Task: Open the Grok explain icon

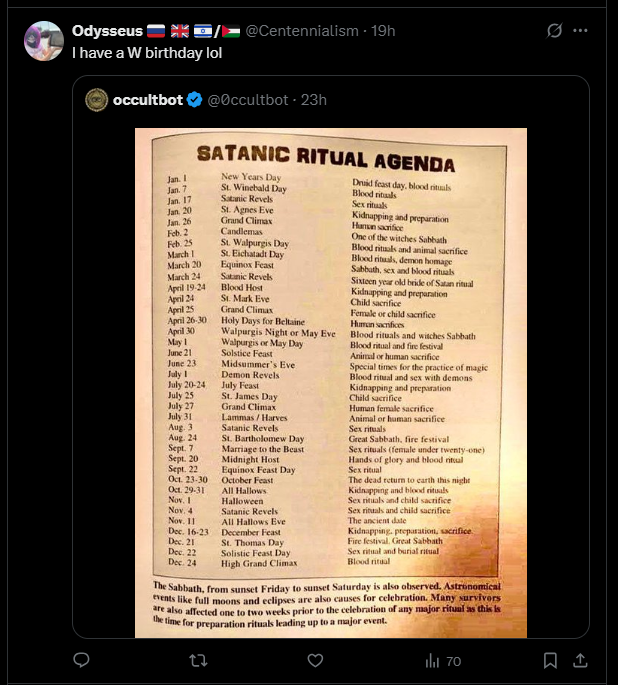Action: pyautogui.click(x=555, y=31)
